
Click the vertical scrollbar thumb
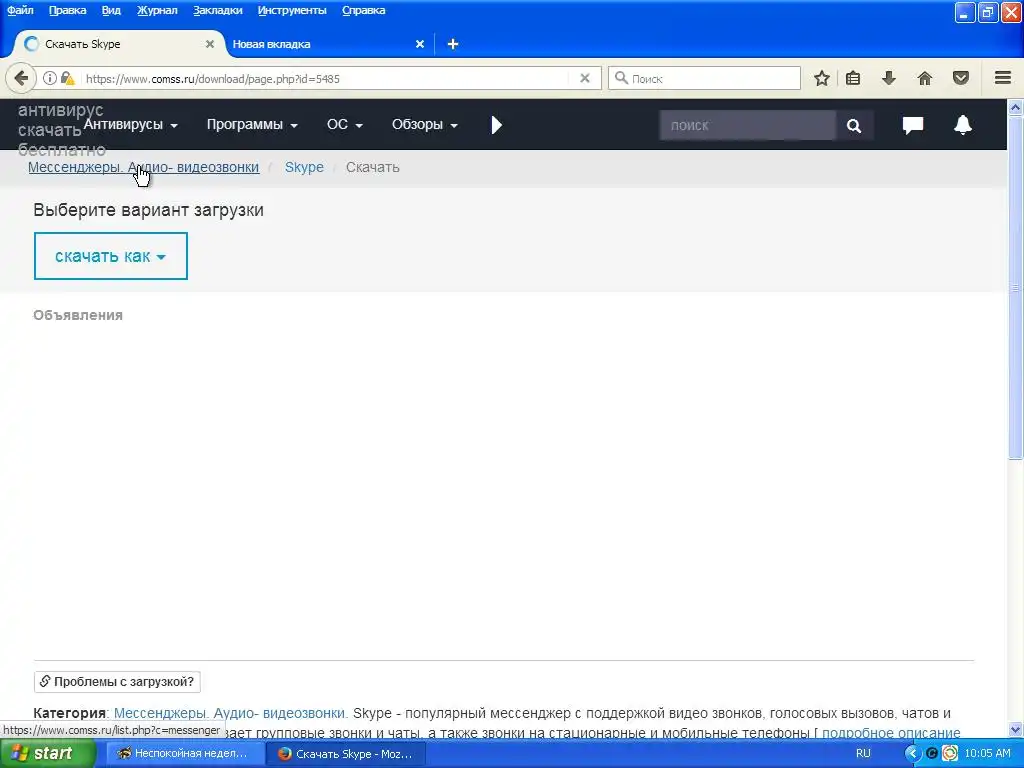[1016, 287]
